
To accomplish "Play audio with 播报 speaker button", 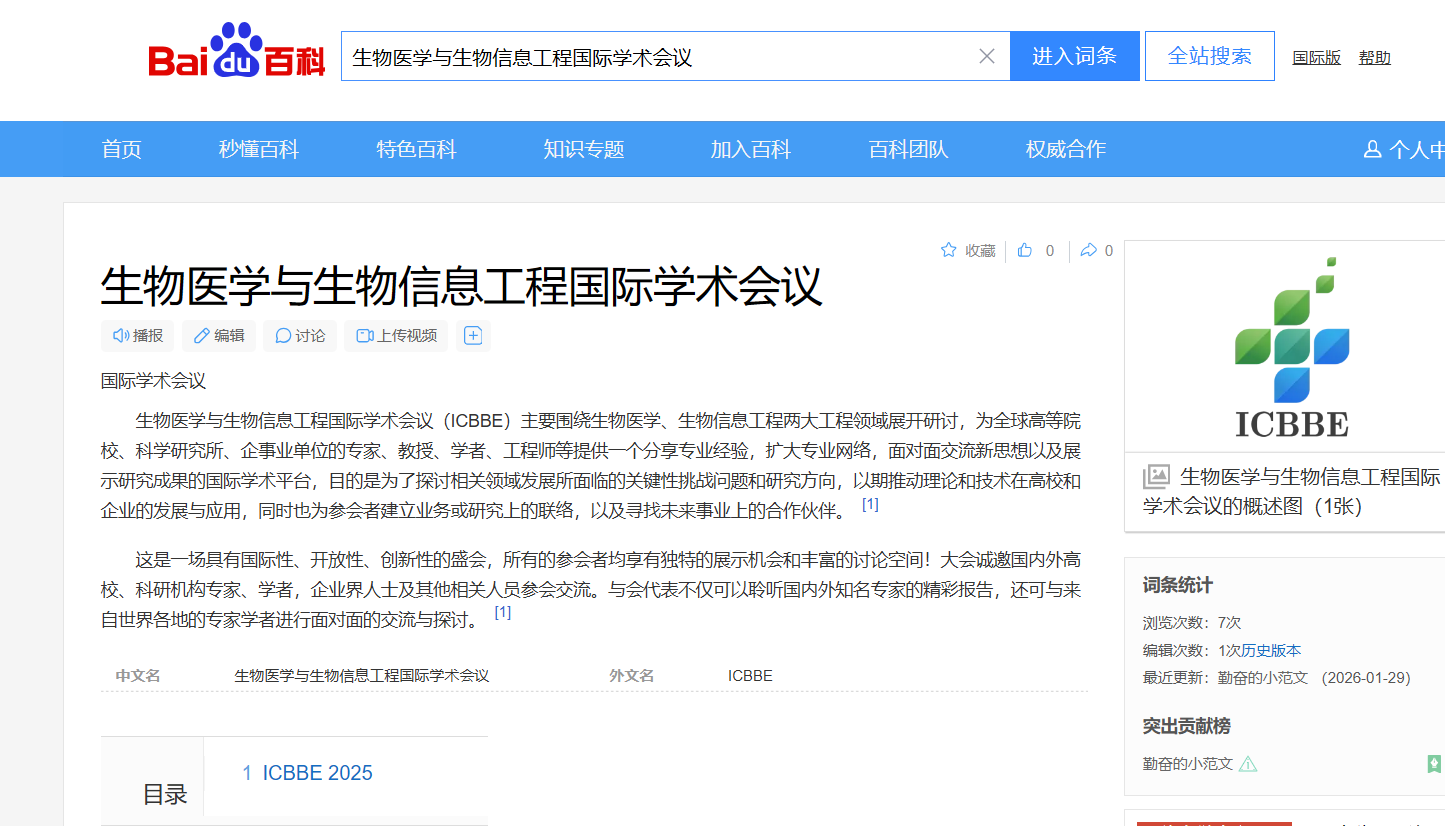I will [138, 336].
